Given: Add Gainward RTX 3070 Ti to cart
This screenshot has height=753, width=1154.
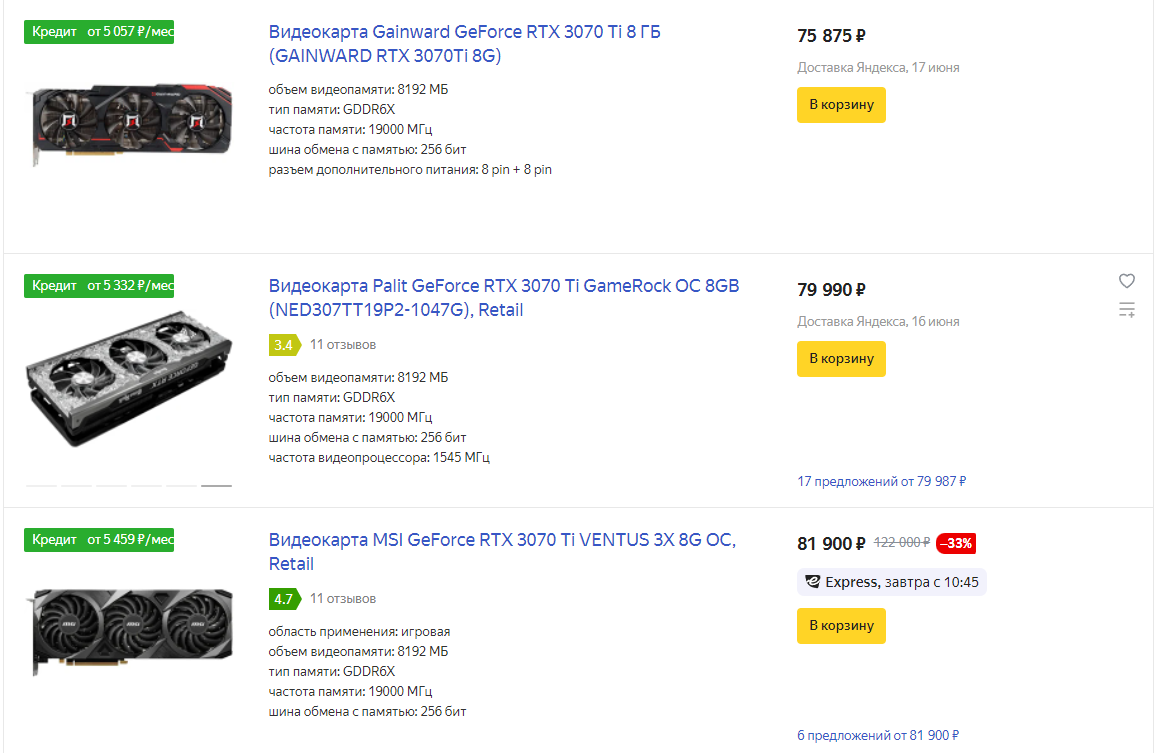Looking at the screenshot, I should coord(841,105).
